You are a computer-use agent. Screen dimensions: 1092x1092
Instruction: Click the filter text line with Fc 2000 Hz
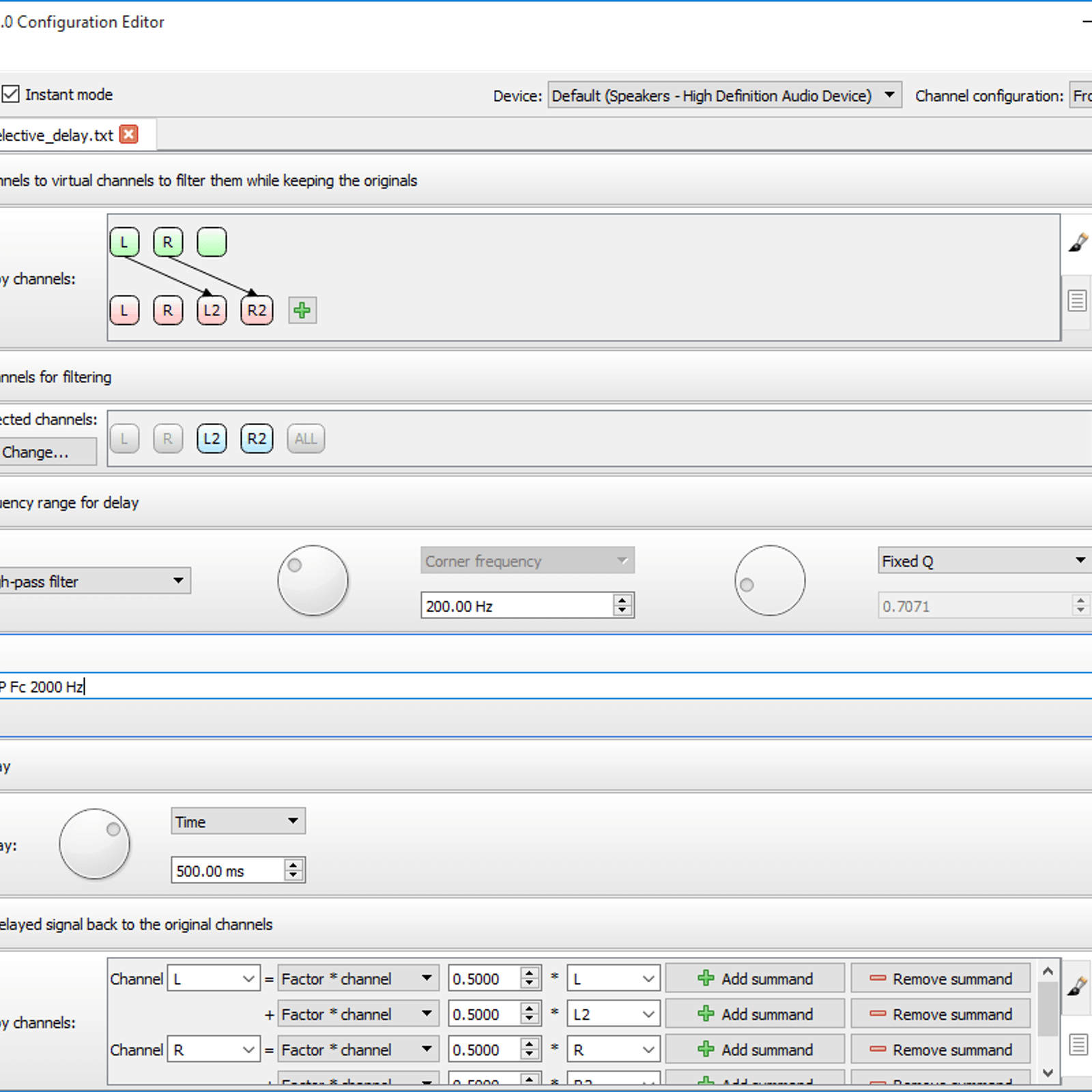pyautogui.click(x=546, y=686)
